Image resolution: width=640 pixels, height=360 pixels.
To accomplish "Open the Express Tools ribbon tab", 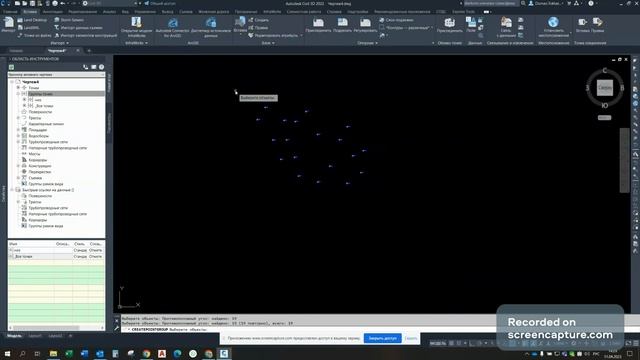I will [x=464, y=12].
